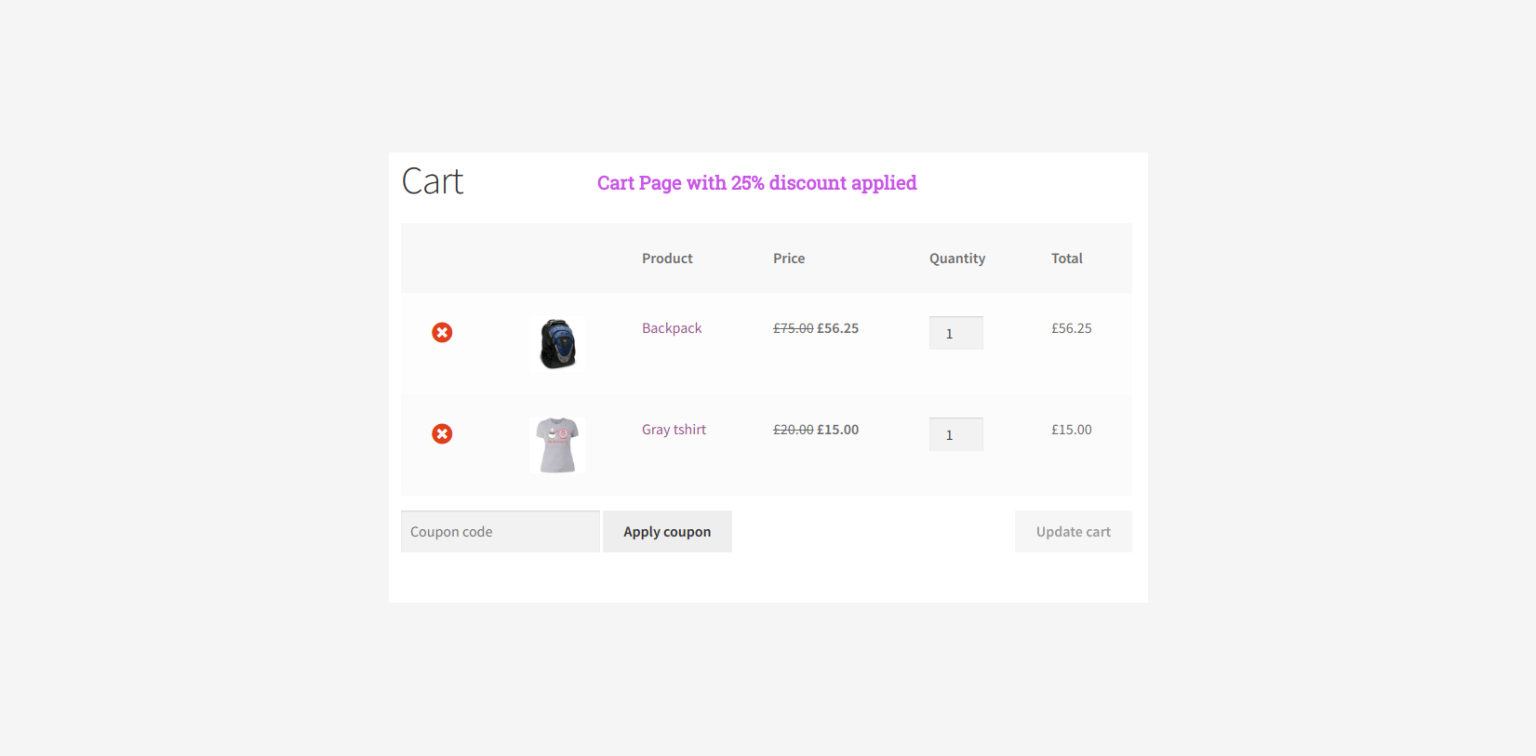Select the Gray tshirt quantity field
This screenshot has height=756, width=1536.
[x=955, y=433]
